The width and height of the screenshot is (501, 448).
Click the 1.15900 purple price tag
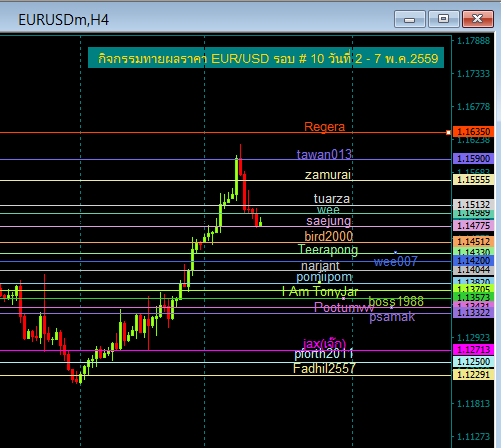pyautogui.click(x=473, y=159)
